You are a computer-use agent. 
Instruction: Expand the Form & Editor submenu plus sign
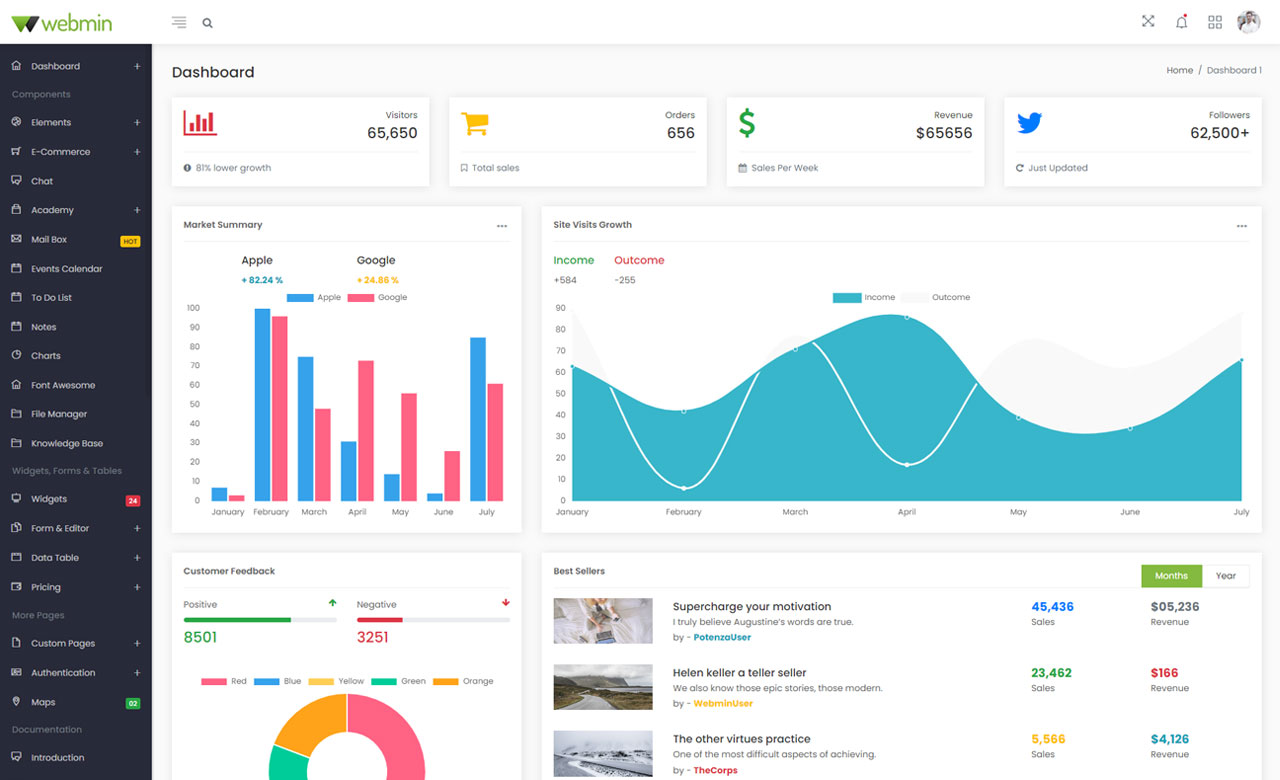pyautogui.click(x=137, y=528)
